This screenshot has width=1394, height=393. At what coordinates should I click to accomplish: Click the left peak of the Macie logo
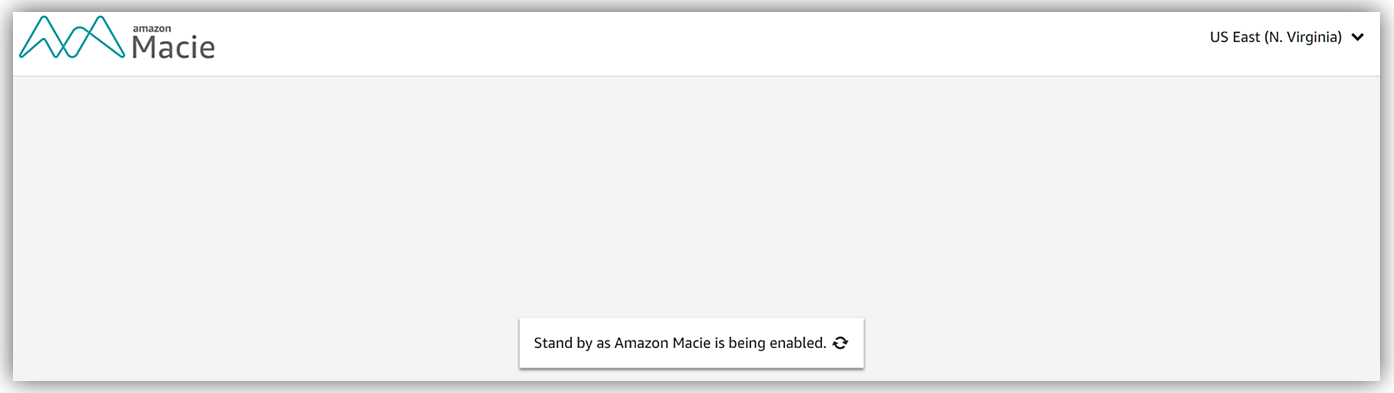point(46,22)
